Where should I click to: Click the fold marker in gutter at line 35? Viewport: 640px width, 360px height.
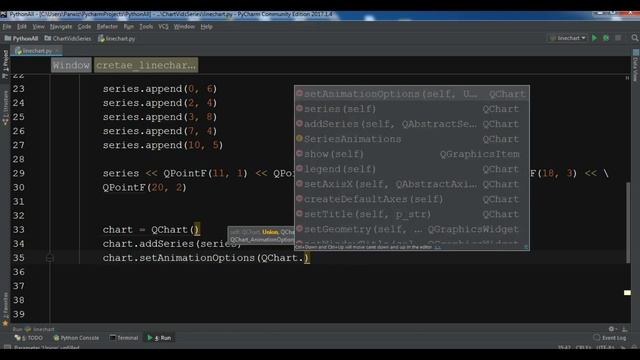click(50, 258)
